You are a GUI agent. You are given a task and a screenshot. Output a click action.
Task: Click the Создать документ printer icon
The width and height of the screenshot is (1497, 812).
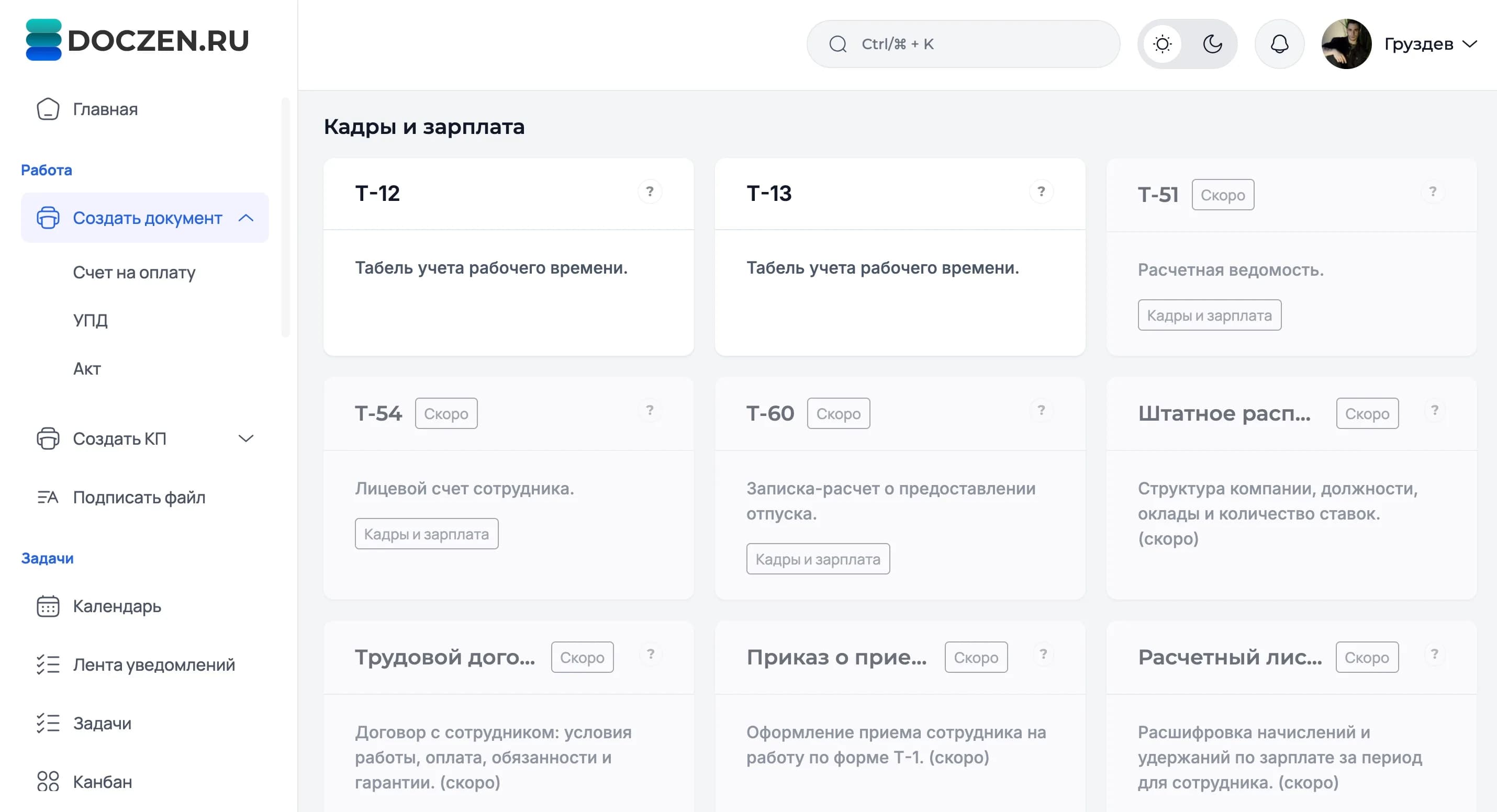pos(48,218)
